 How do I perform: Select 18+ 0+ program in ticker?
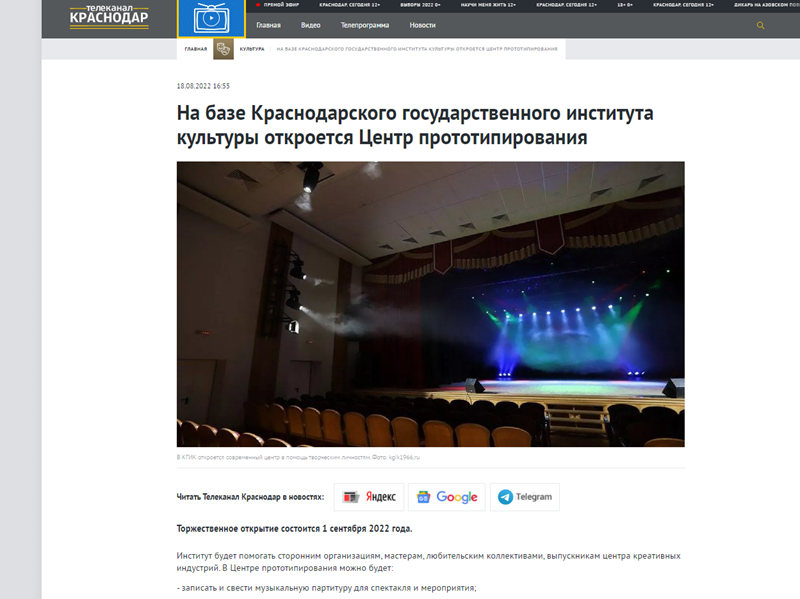[x=625, y=5]
